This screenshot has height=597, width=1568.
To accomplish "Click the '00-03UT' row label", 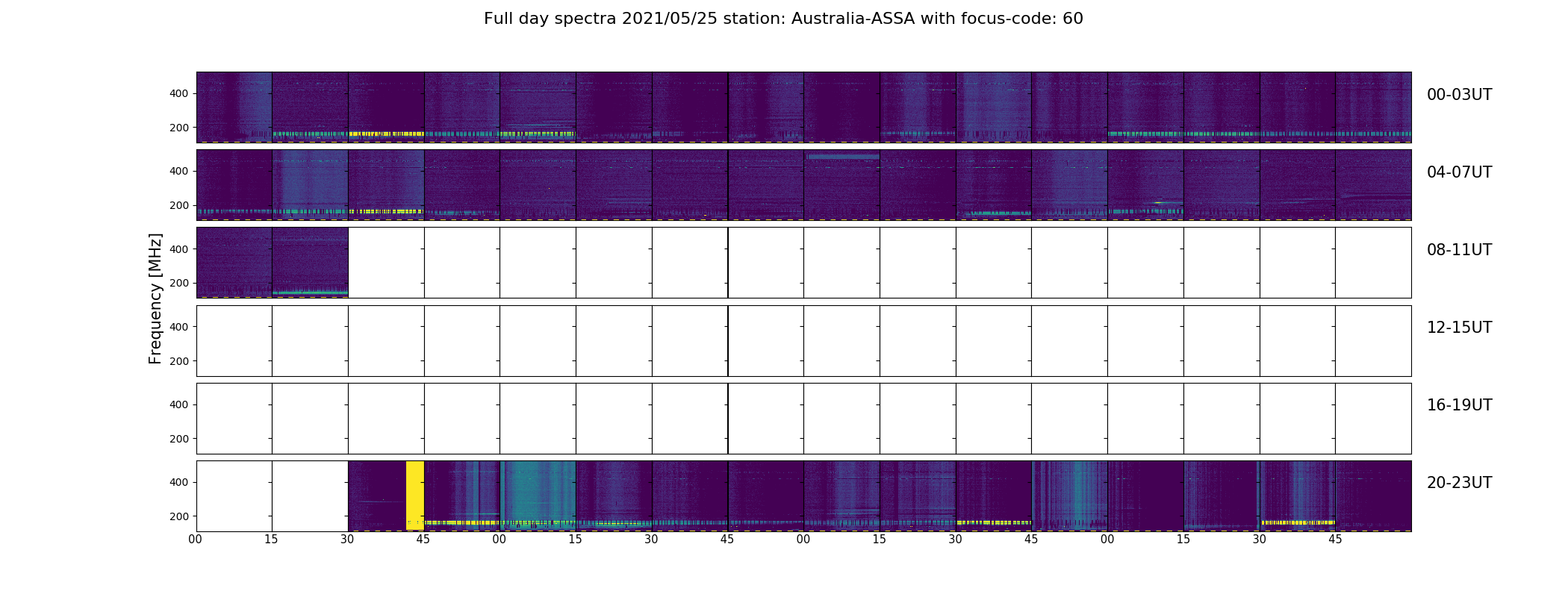I will coord(1459,95).
